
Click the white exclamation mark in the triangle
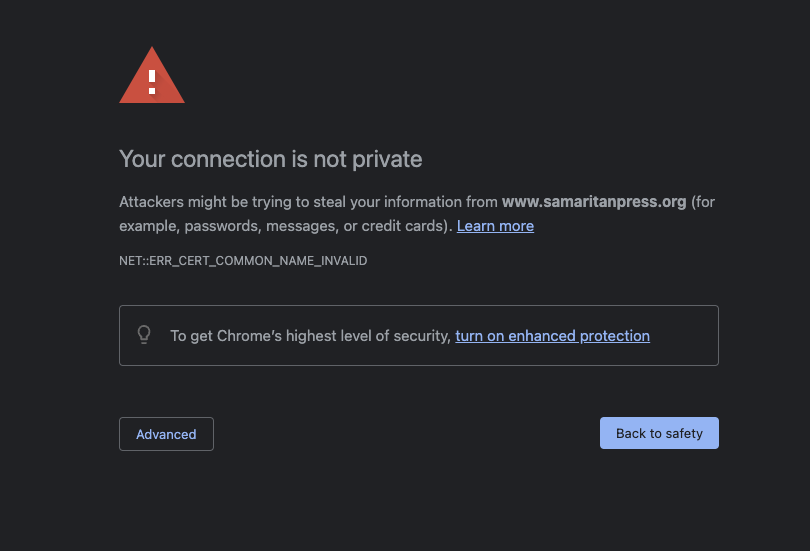click(152, 78)
